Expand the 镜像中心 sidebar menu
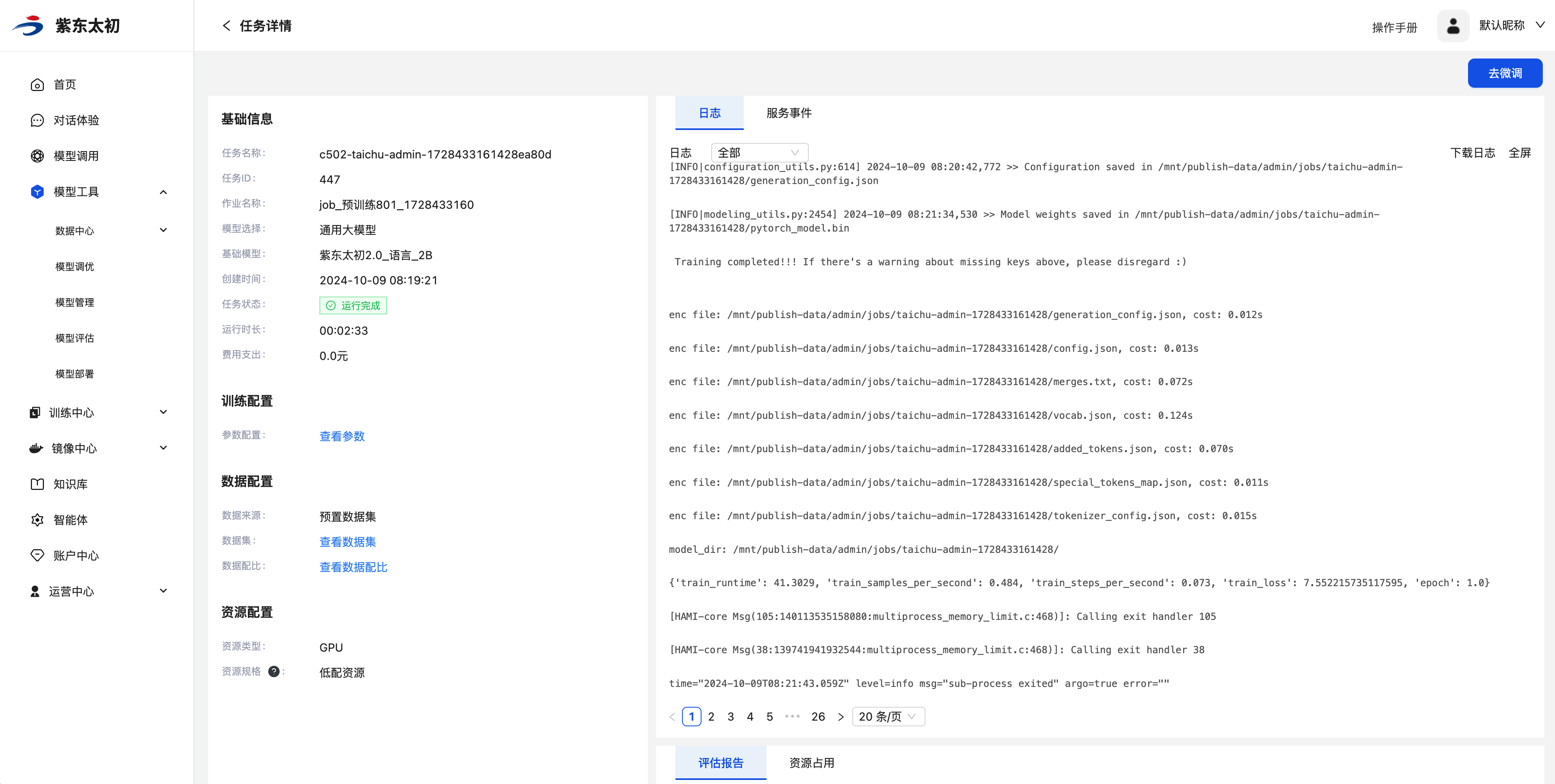This screenshot has height=784, width=1555. (163, 448)
